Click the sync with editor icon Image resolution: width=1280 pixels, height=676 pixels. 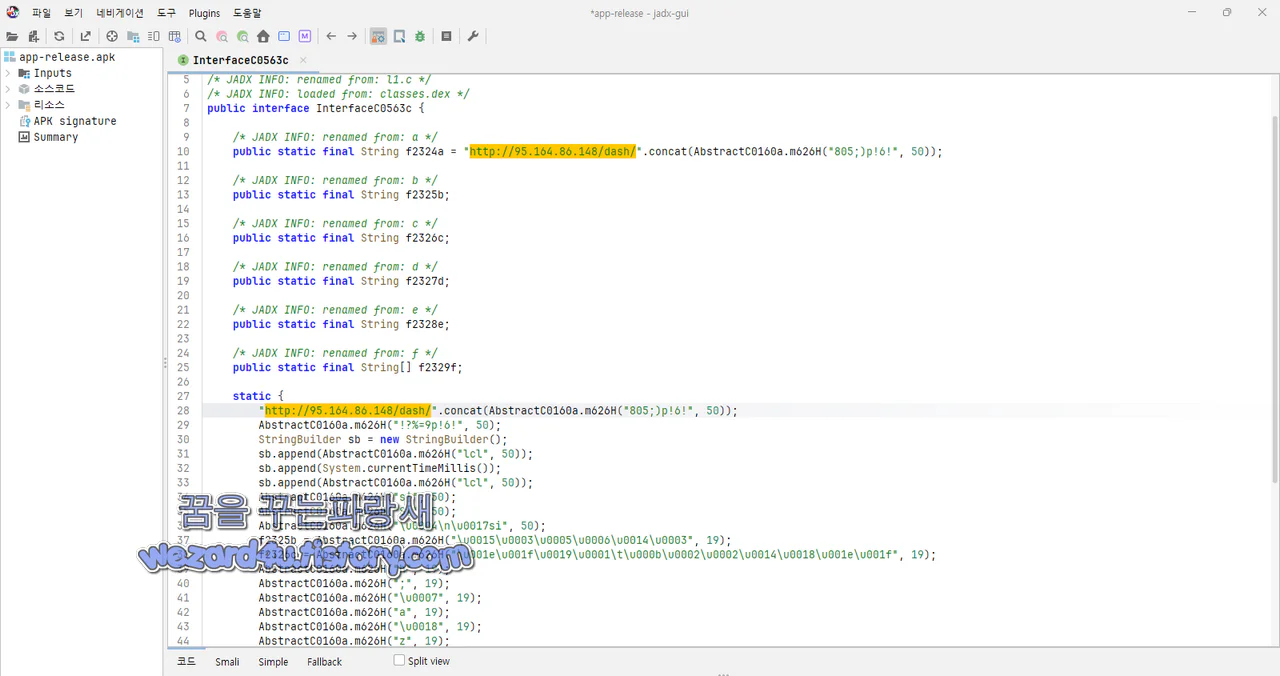coord(112,36)
